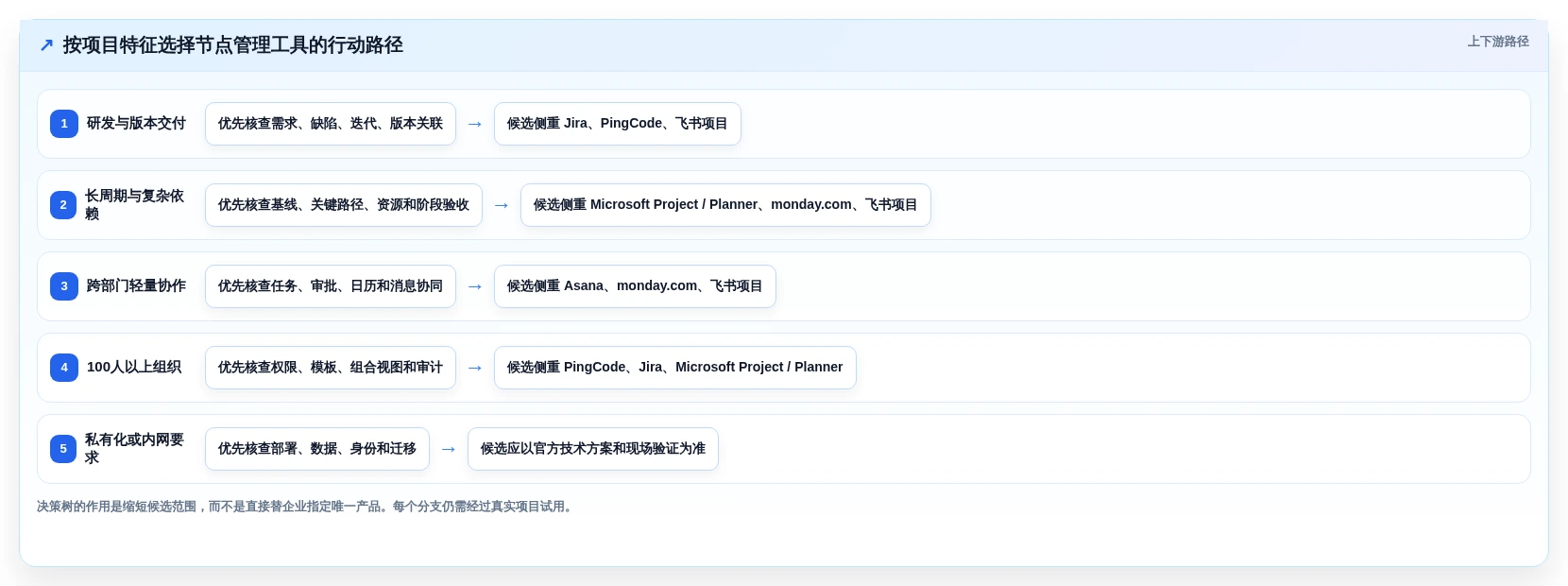This screenshot has height=586, width=1568.
Task: Click the box 候选侧重 PingCode、Jira、Microsoft Project / Planner
Action: click(x=675, y=368)
